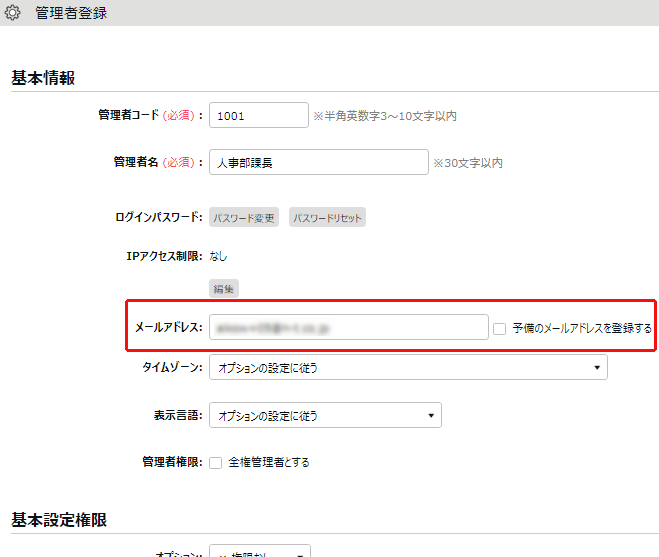Click the 管理者名 input field
The height and width of the screenshot is (557, 659).
click(x=319, y=162)
